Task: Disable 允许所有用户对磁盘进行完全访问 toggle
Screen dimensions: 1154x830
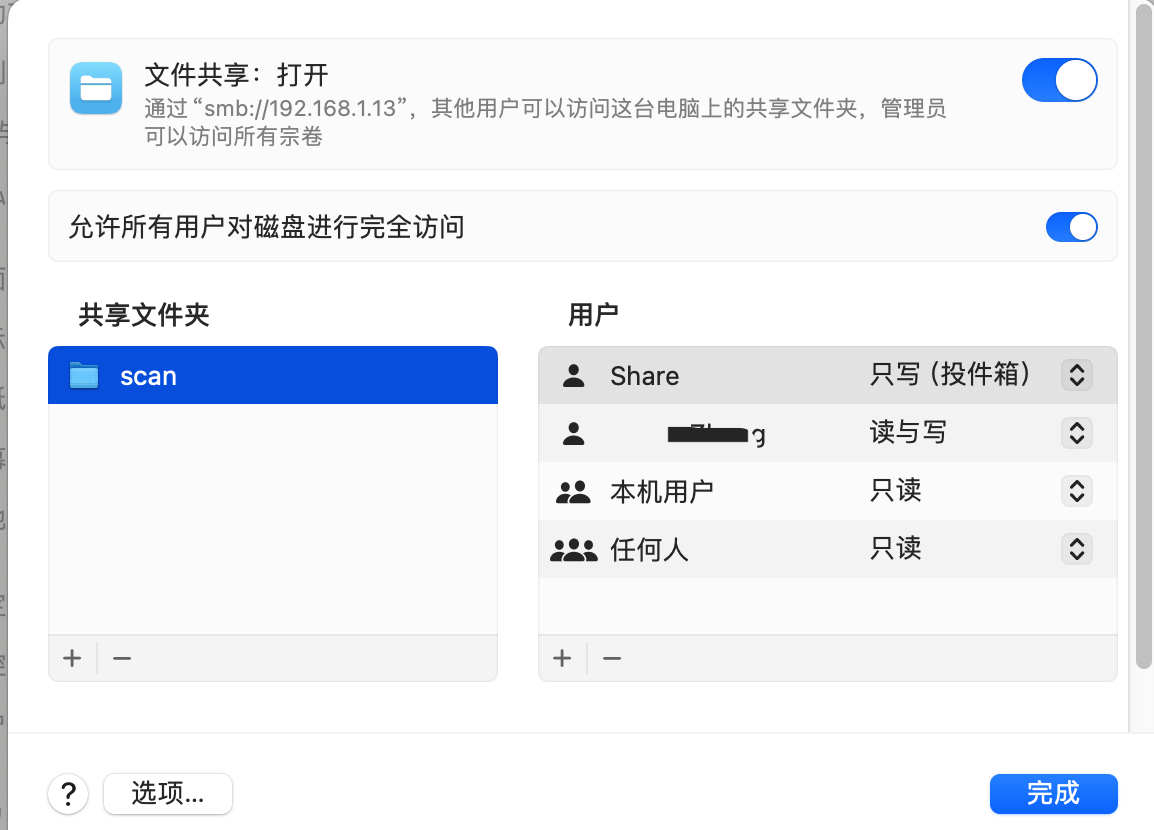Action: (1071, 227)
